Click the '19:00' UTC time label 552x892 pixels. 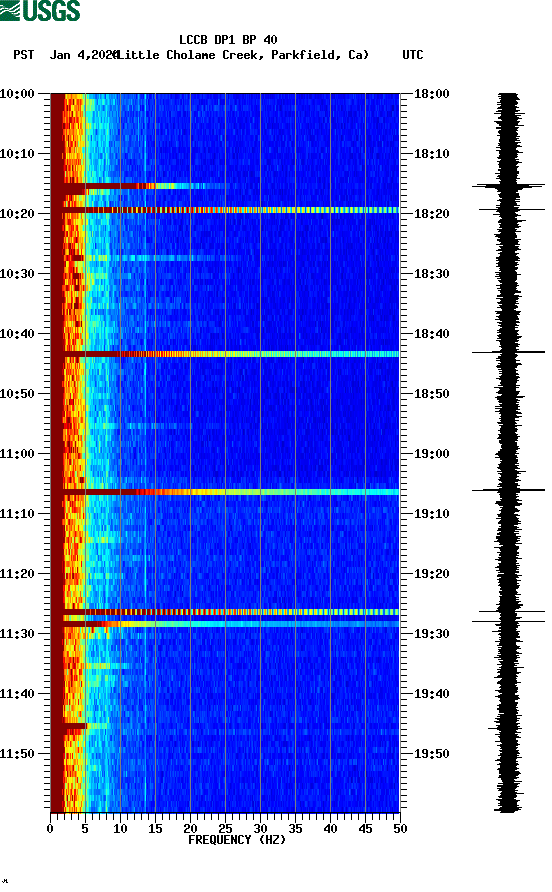coord(431,454)
